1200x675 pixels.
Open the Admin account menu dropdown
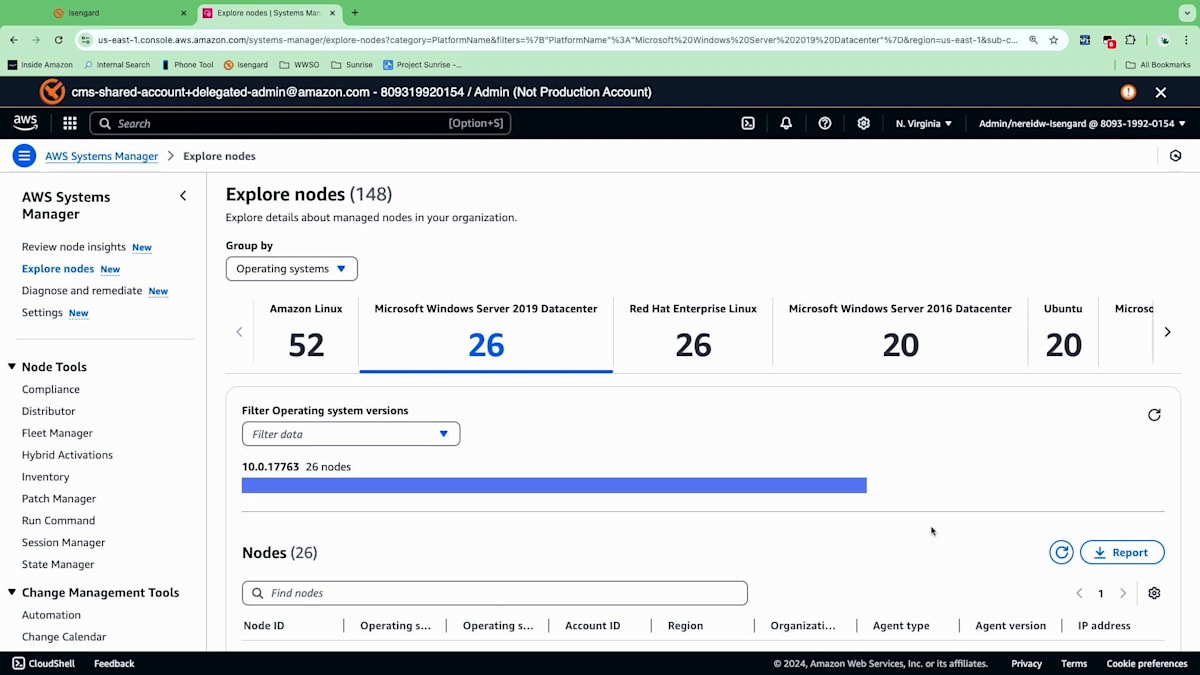pyautogui.click(x=1082, y=123)
